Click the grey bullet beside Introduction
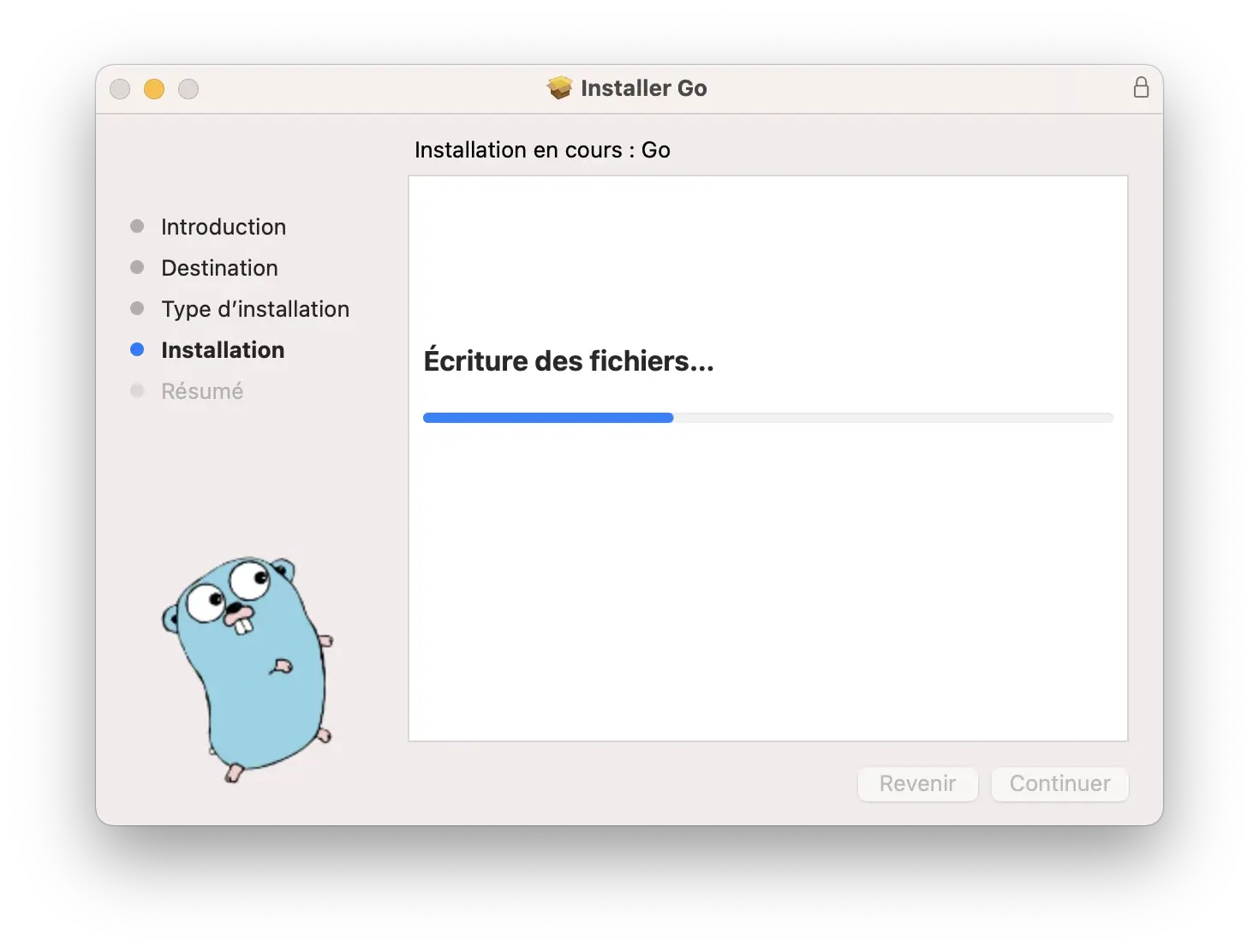The height and width of the screenshot is (952, 1259). (x=137, y=226)
